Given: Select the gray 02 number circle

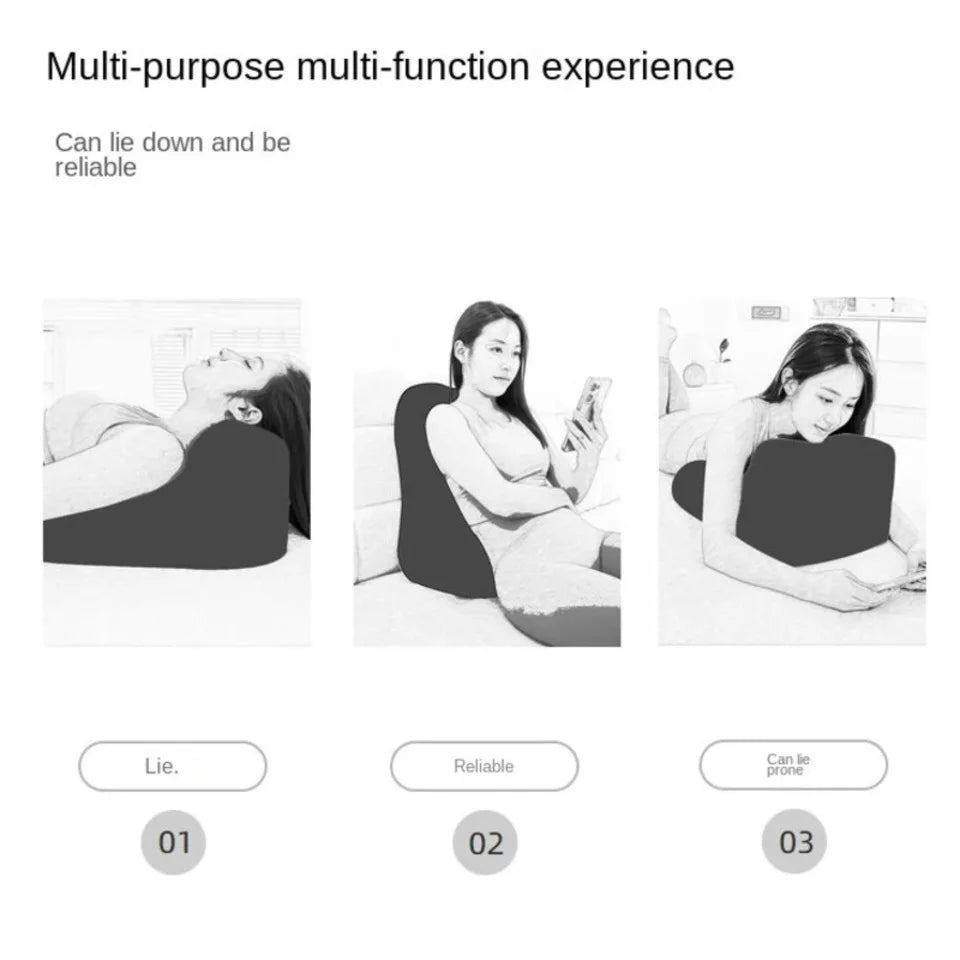Looking at the screenshot, I should pos(485,842).
